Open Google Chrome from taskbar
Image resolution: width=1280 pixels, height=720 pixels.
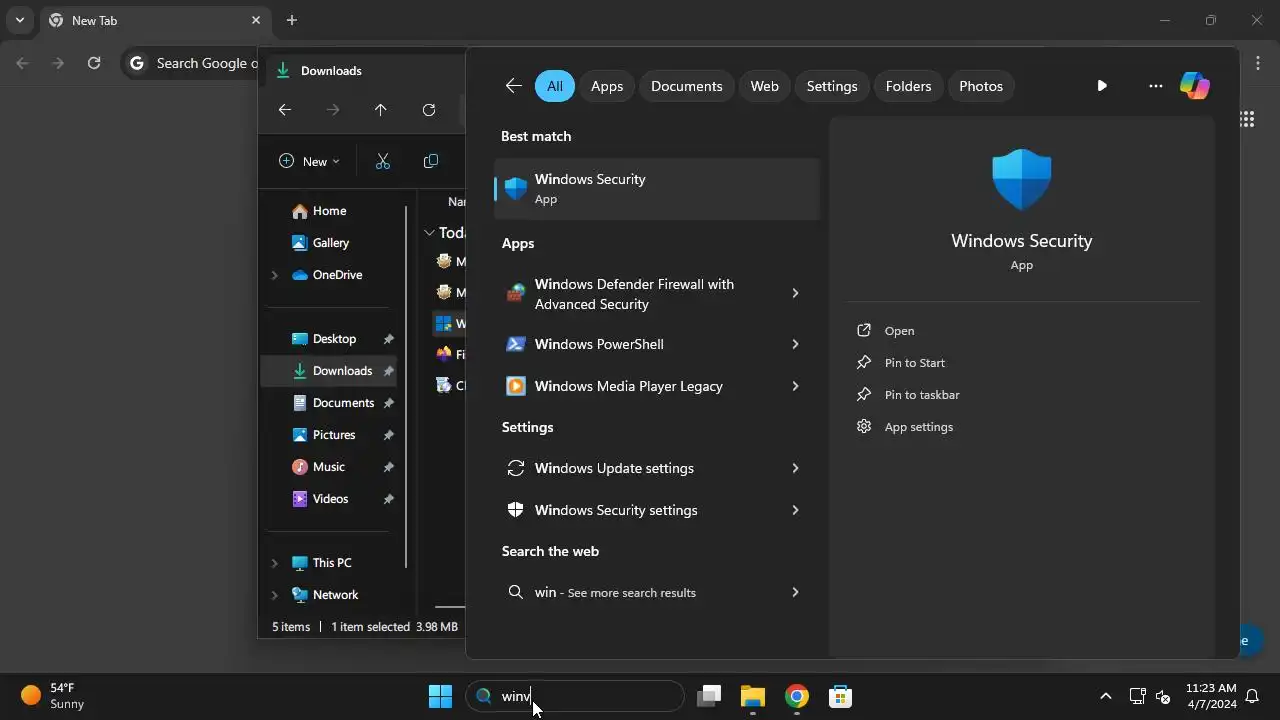(x=796, y=696)
